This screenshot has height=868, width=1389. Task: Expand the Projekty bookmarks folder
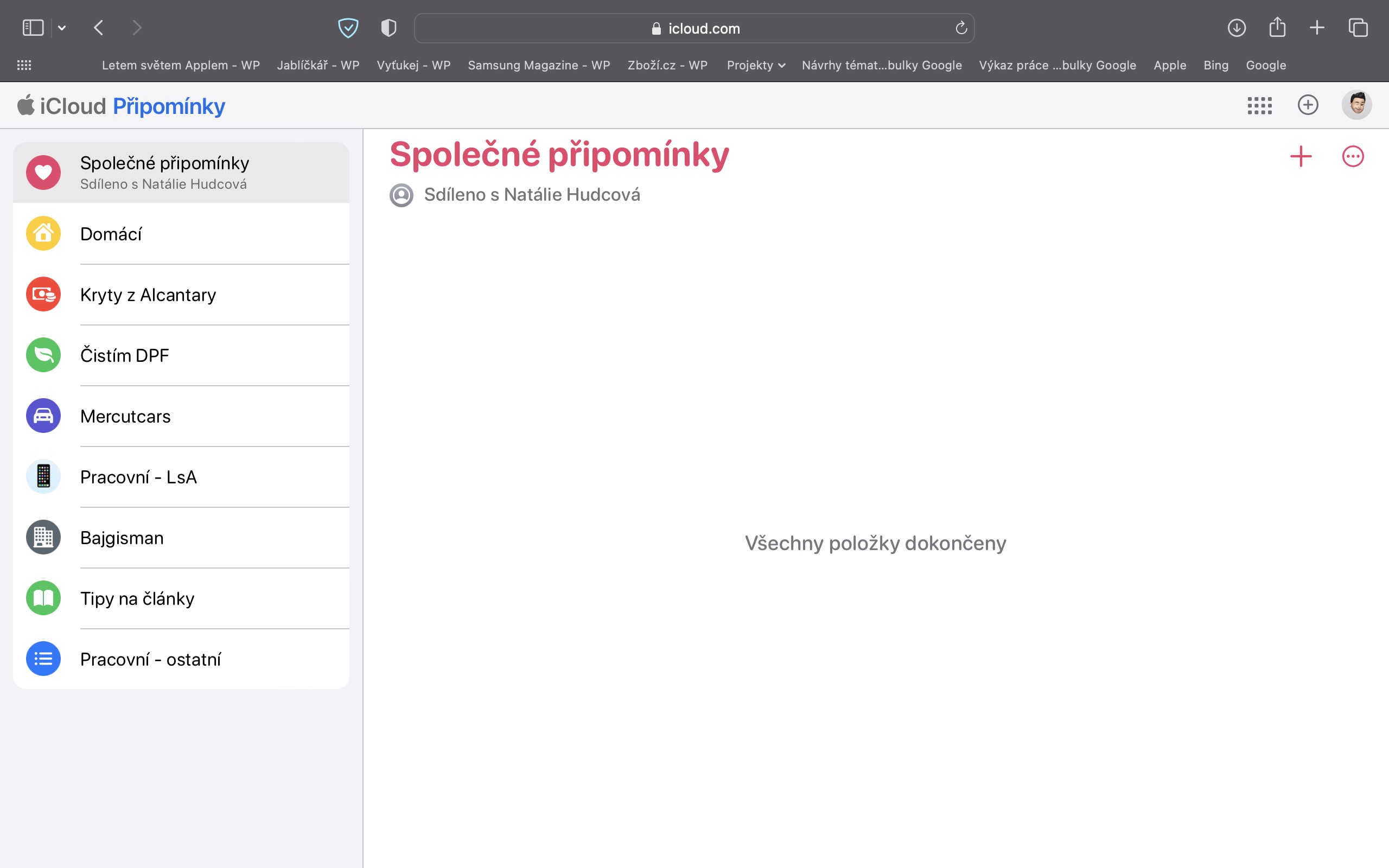[x=755, y=66]
